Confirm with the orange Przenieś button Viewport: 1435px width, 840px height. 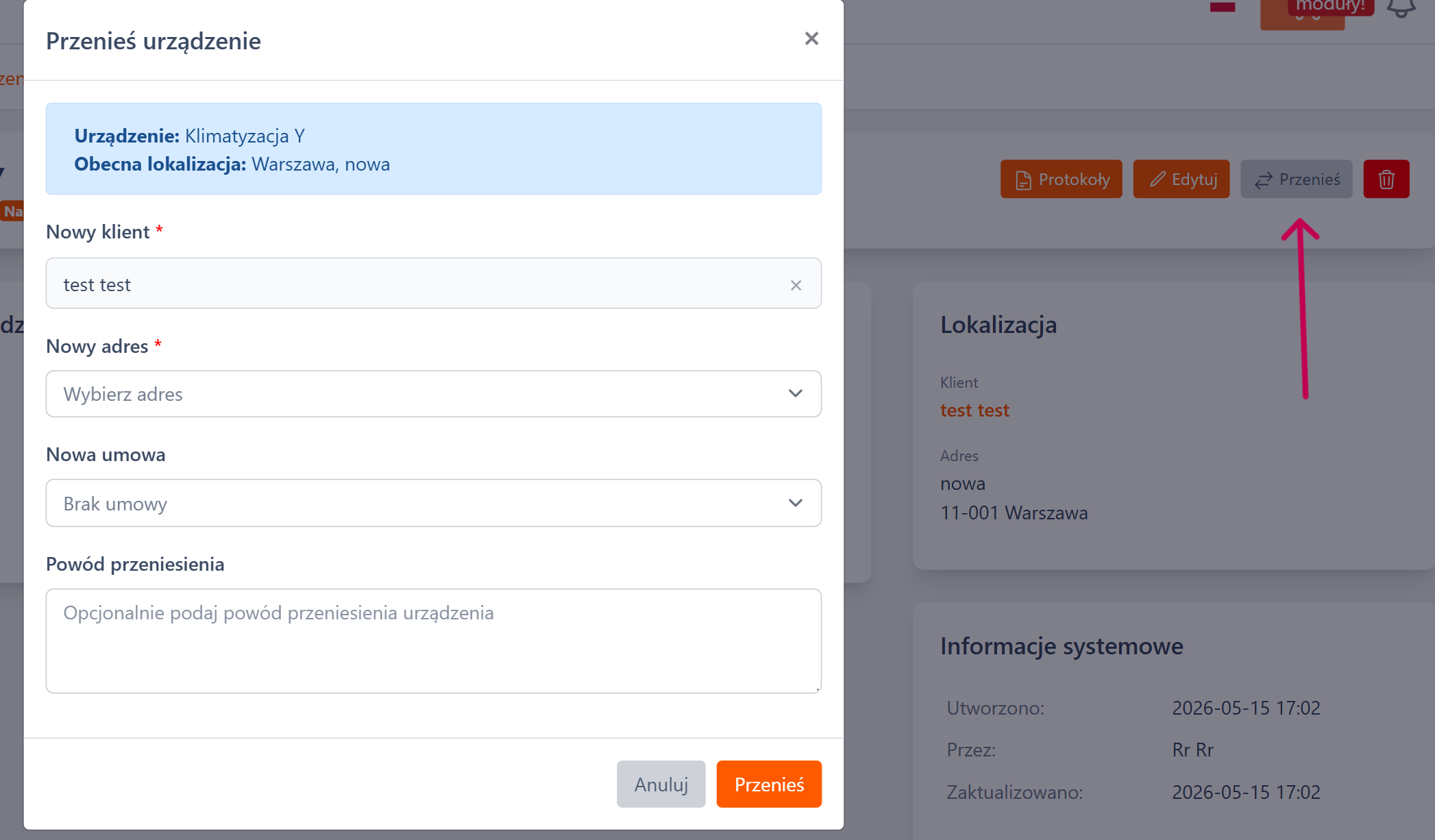point(769,784)
